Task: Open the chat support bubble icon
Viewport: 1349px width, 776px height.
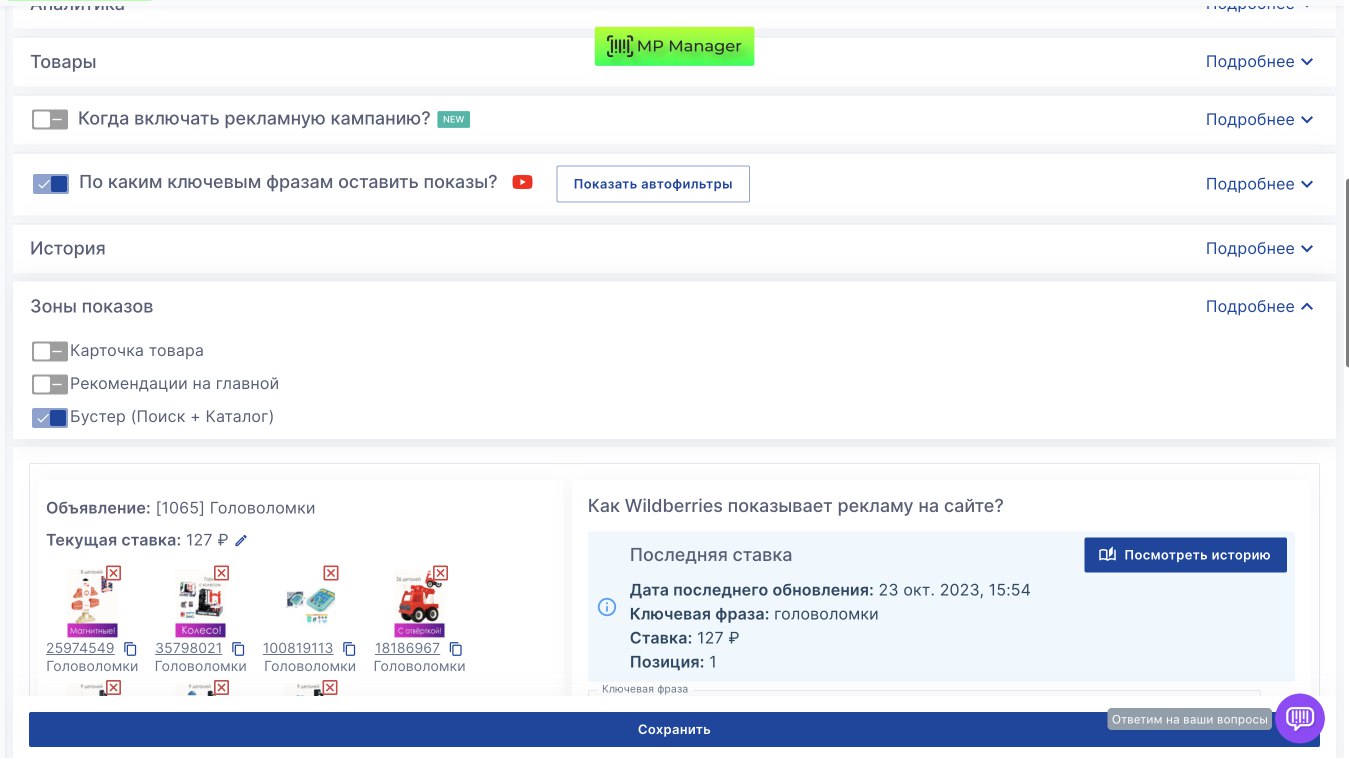Action: [x=1299, y=718]
